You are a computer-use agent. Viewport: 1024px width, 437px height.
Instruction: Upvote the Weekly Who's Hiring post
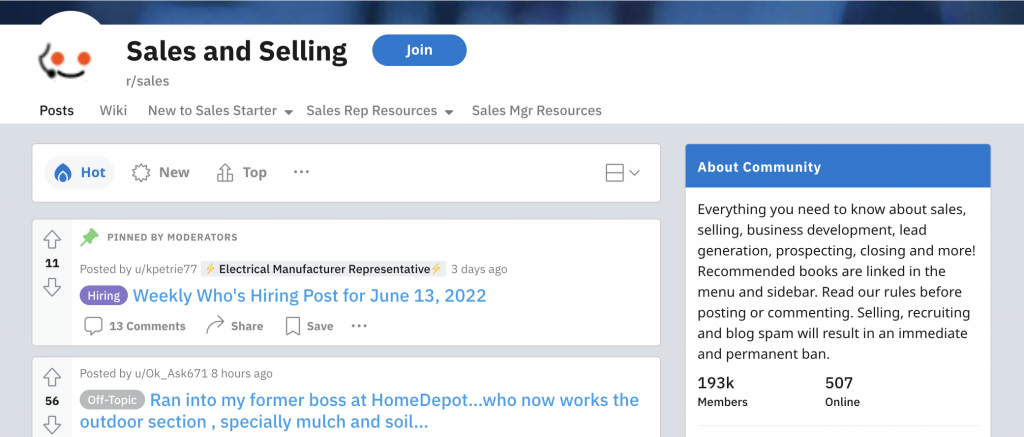coord(52,240)
